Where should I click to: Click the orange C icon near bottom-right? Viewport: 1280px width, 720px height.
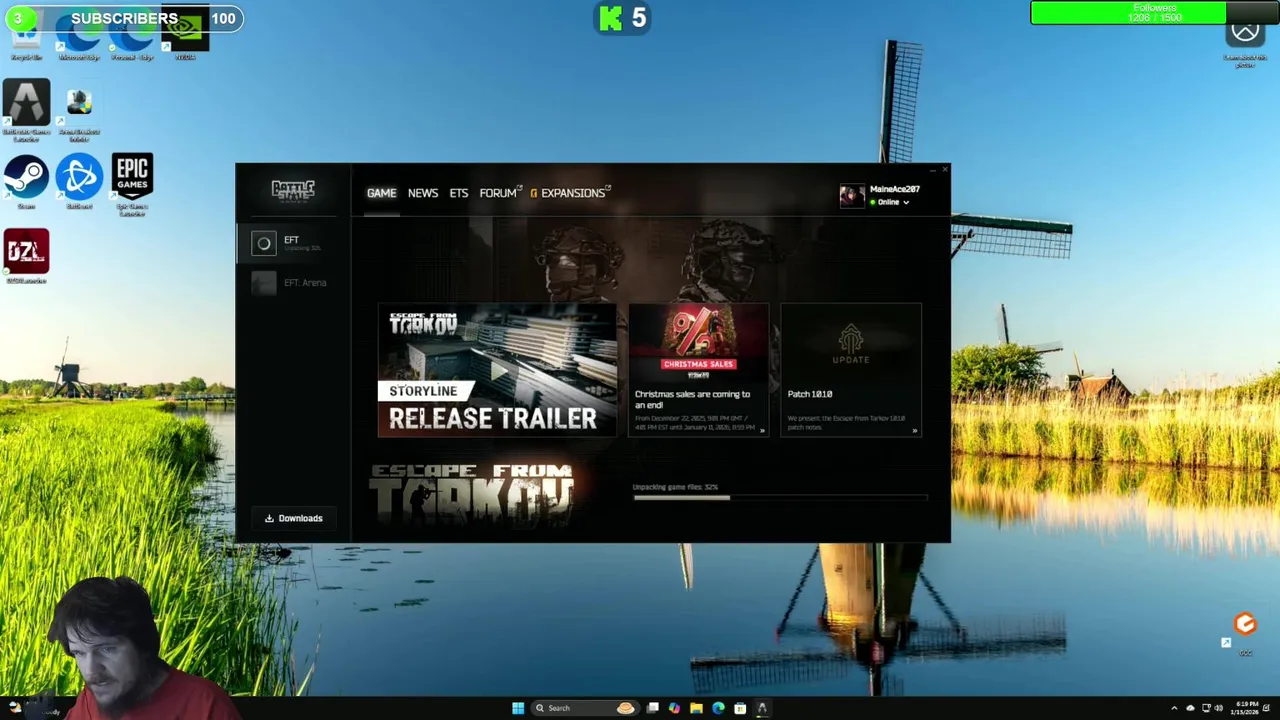1245,625
